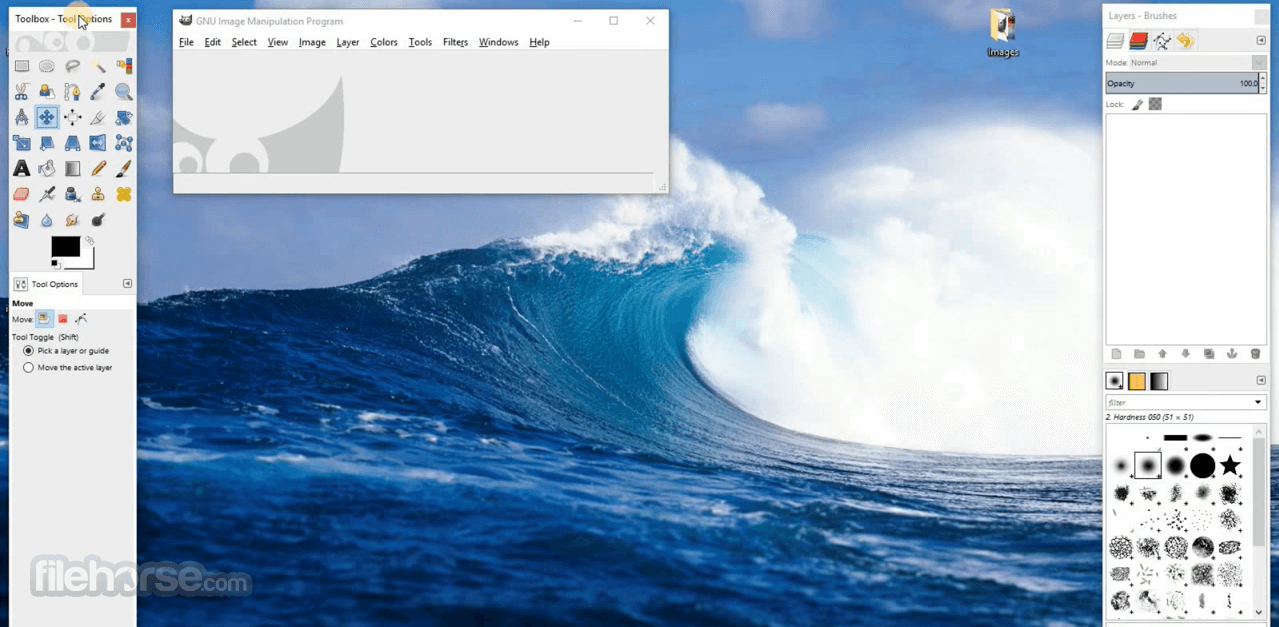Activate the Select by Color tool
Viewport: 1279px width, 627px height.
(x=124, y=66)
